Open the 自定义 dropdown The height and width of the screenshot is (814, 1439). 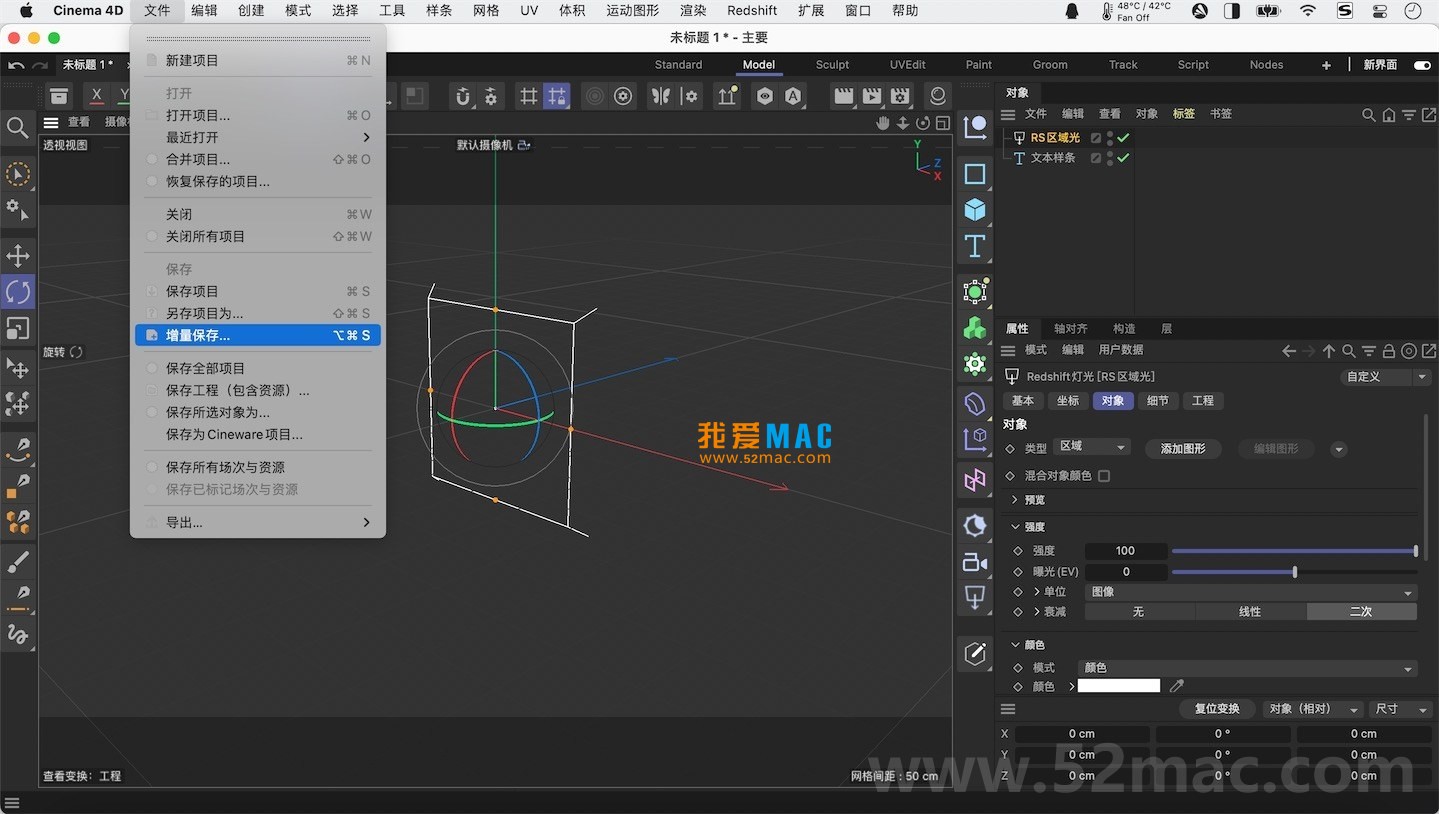coord(1388,377)
